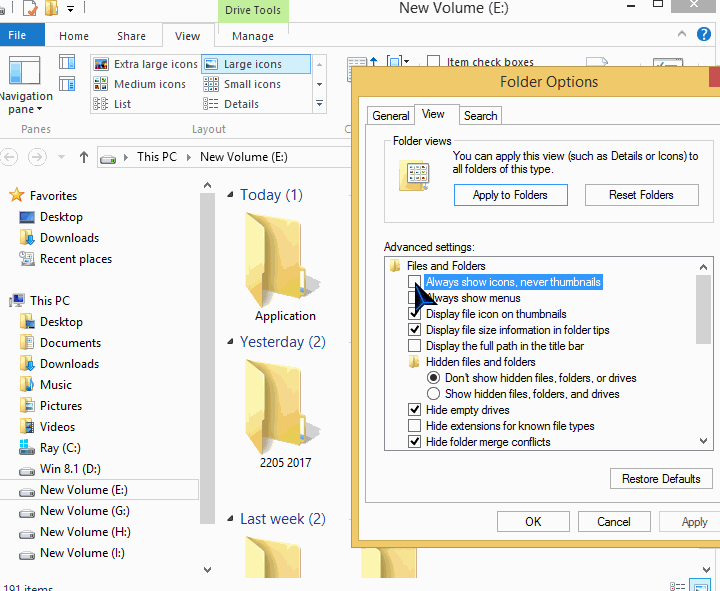This screenshot has height=591, width=720.
Task: Click This PC in the address bar
Action: pos(157,157)
